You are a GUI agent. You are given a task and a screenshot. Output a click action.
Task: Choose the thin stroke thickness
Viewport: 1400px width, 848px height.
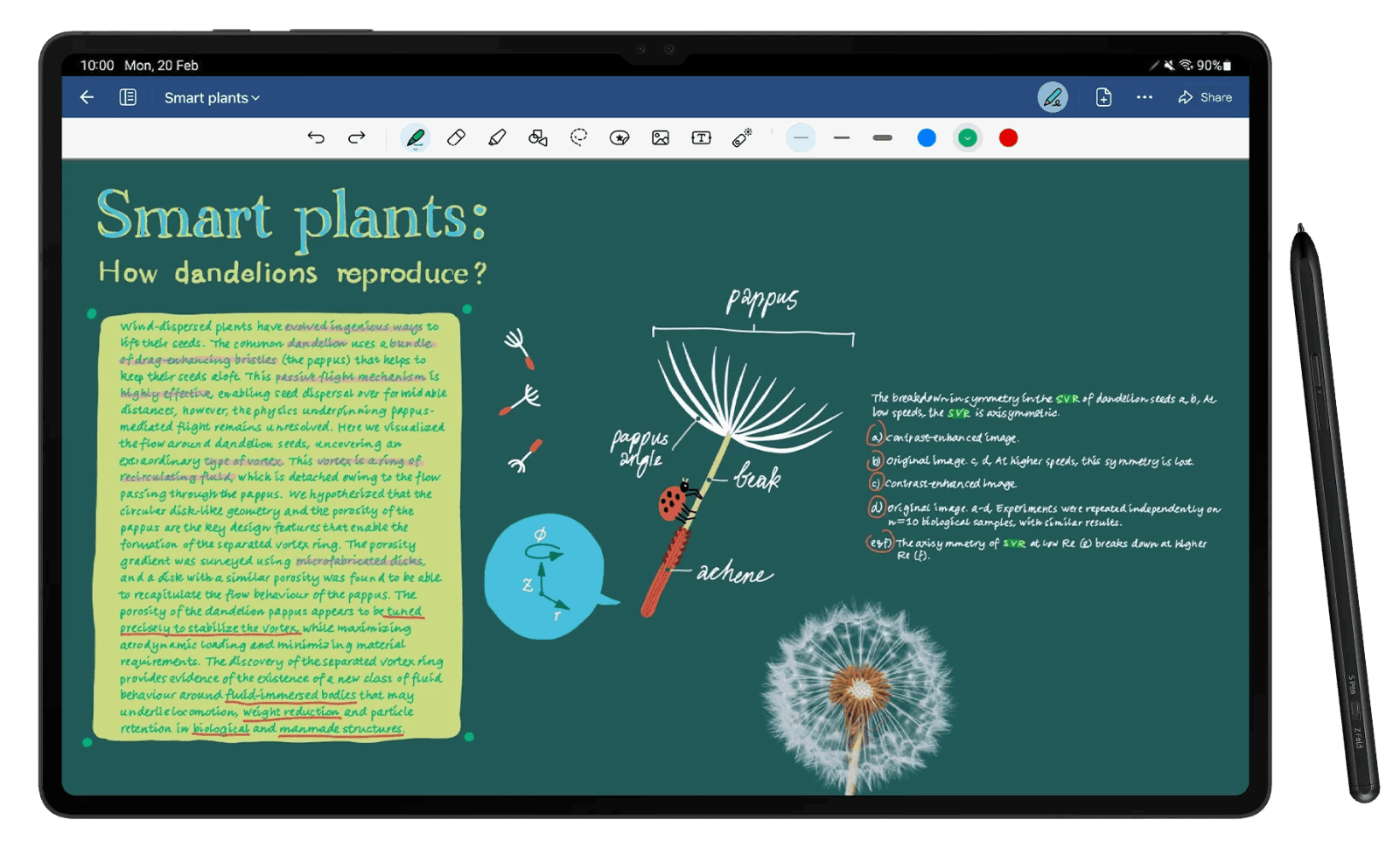[801, 137]
